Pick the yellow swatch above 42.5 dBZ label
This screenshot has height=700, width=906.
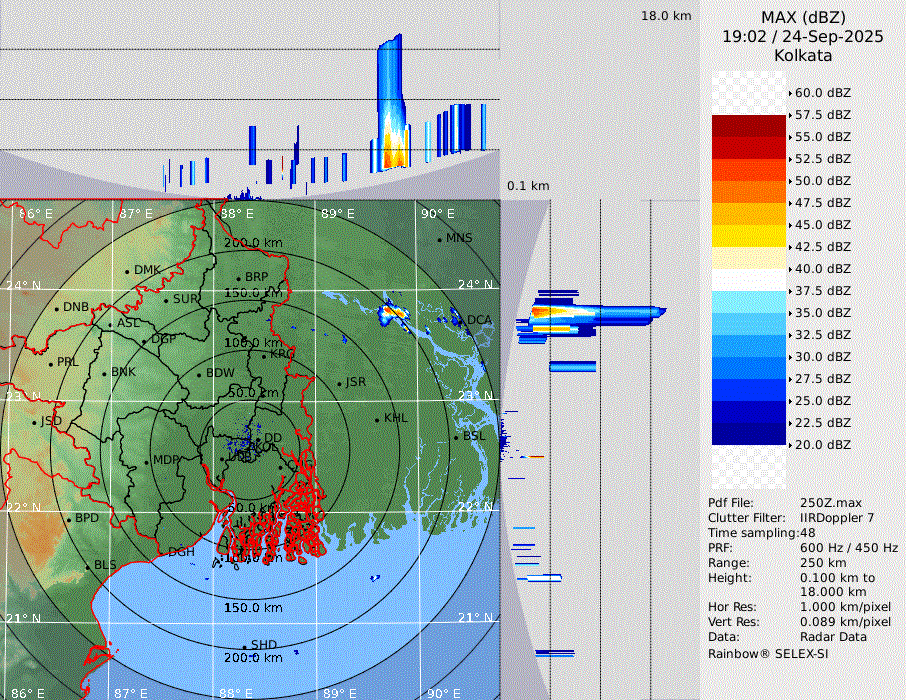tap(749, 235)
